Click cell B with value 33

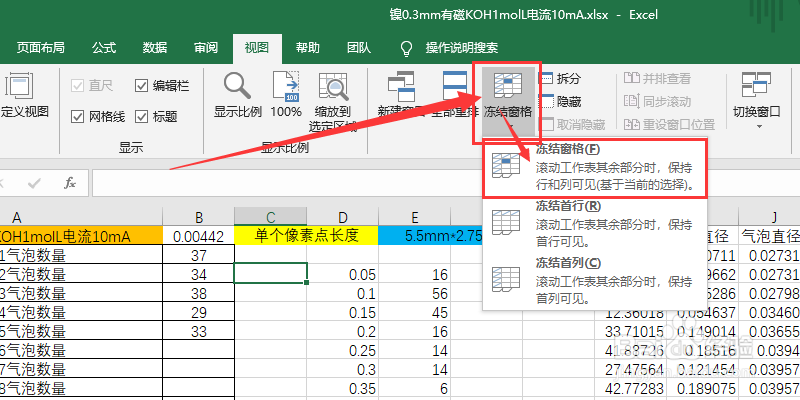coord(198,331)
